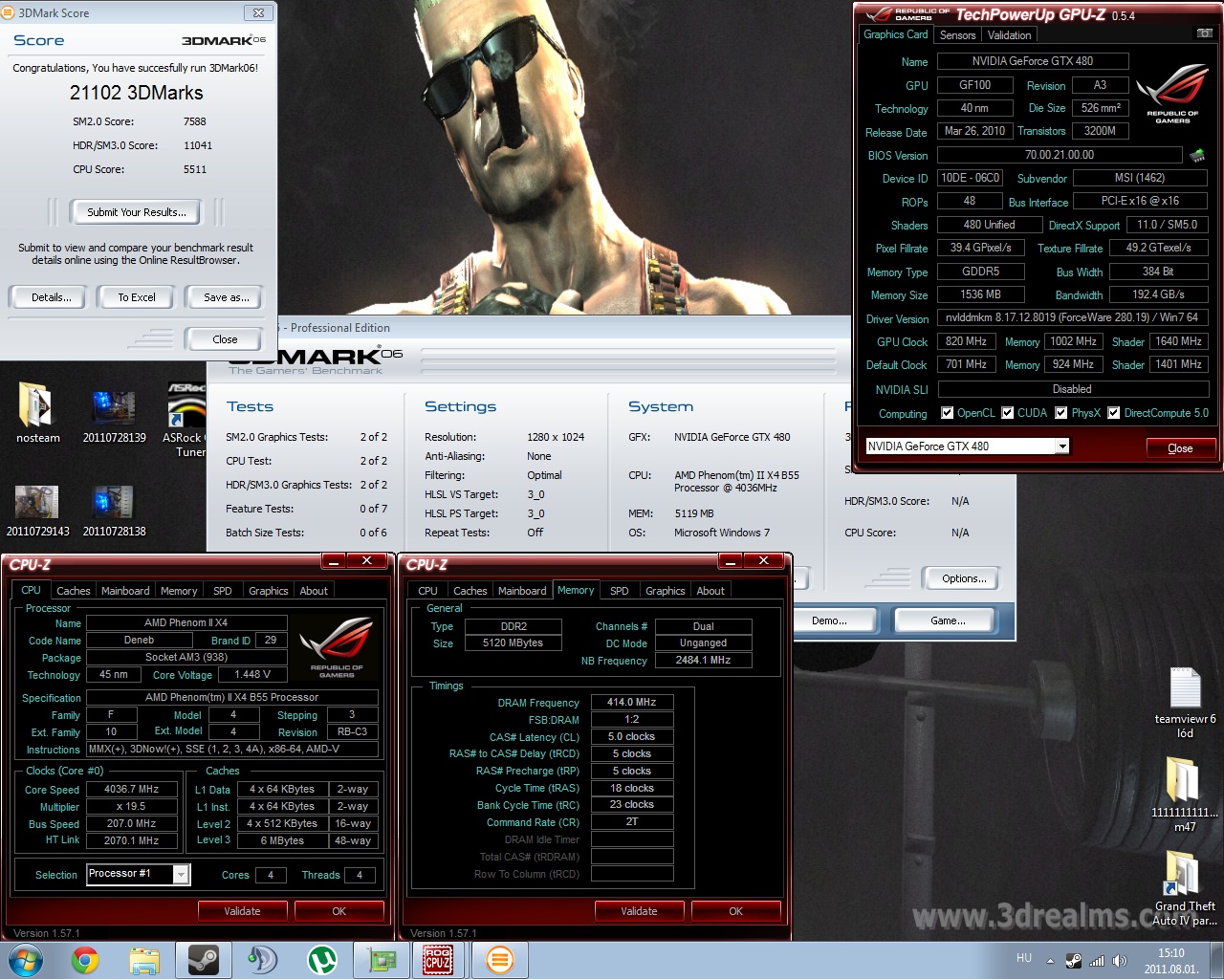Select the teamviewr6 lód desktop file

coord(1185,703)
